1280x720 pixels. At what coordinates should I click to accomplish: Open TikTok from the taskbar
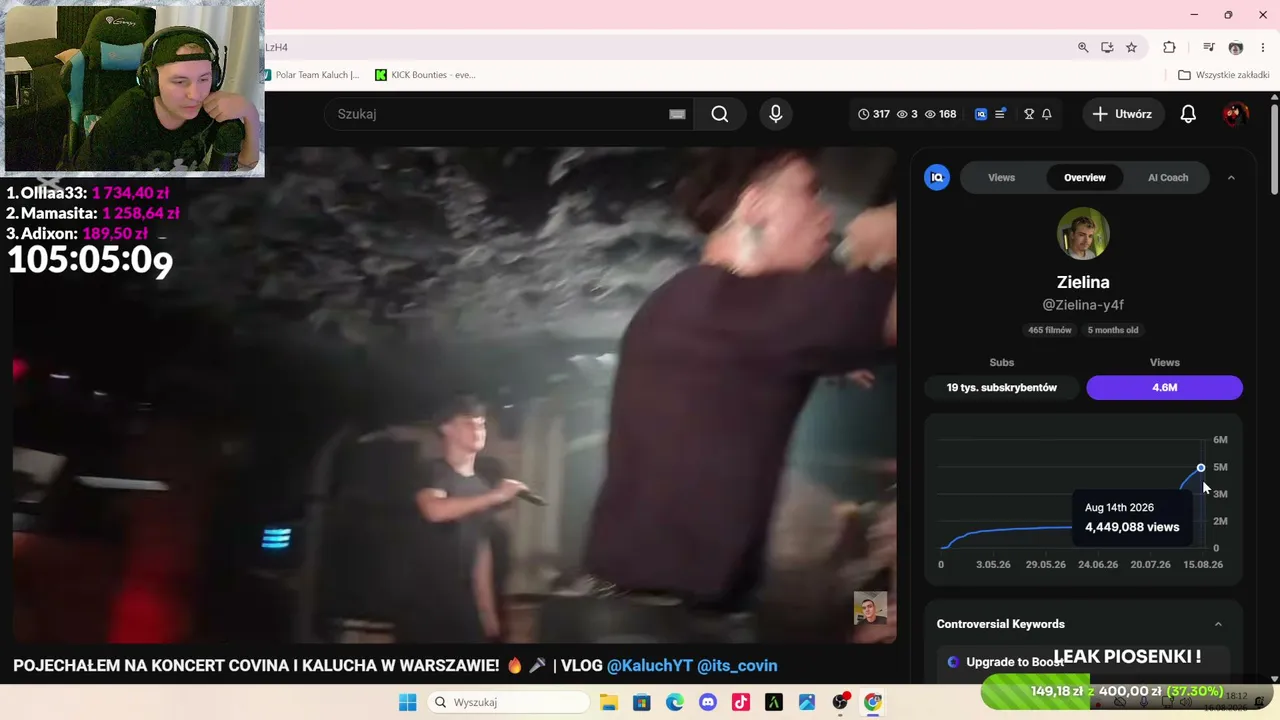tap(741, 702)
